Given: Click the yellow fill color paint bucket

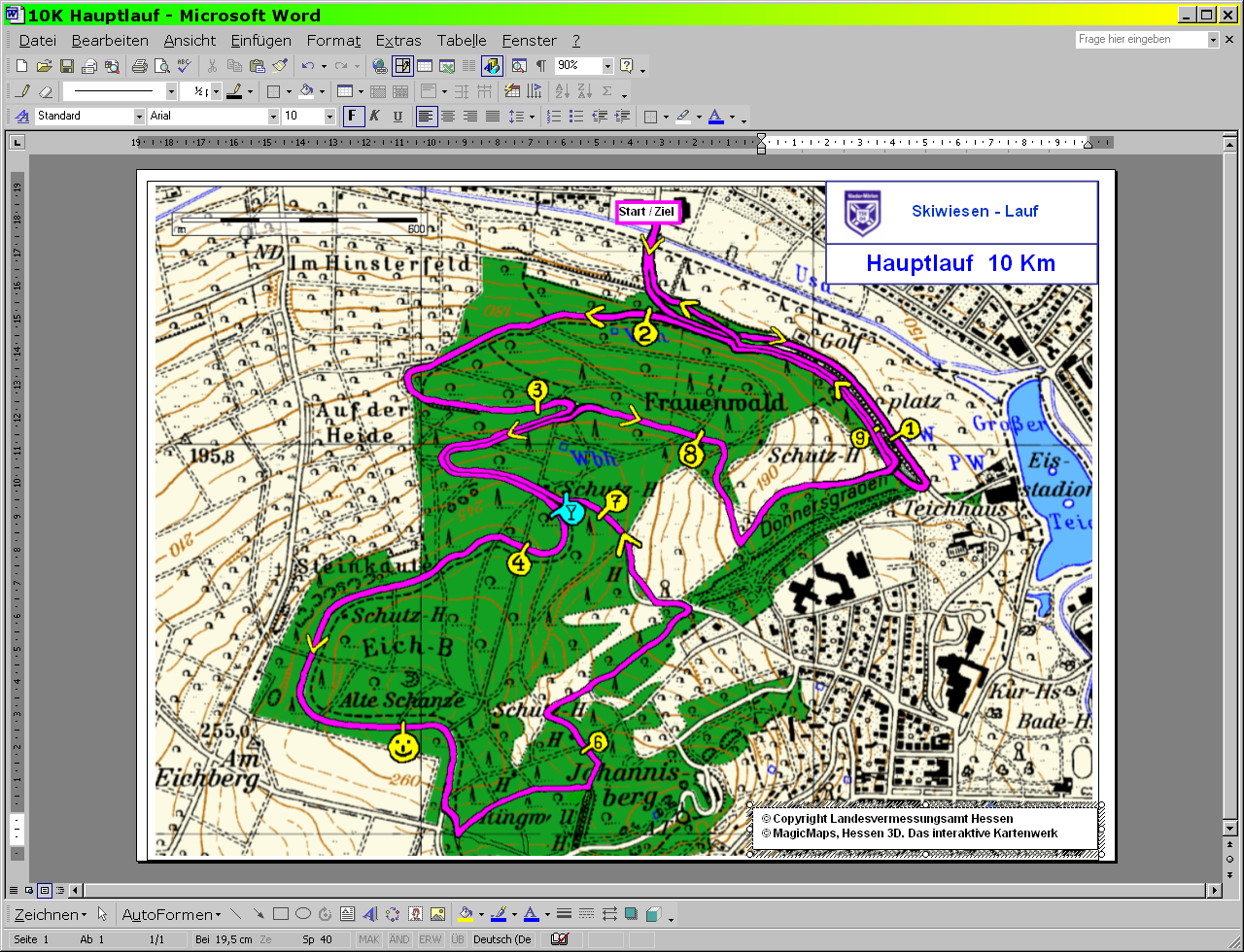Looking at the screenshot, I should click(466, 914).
